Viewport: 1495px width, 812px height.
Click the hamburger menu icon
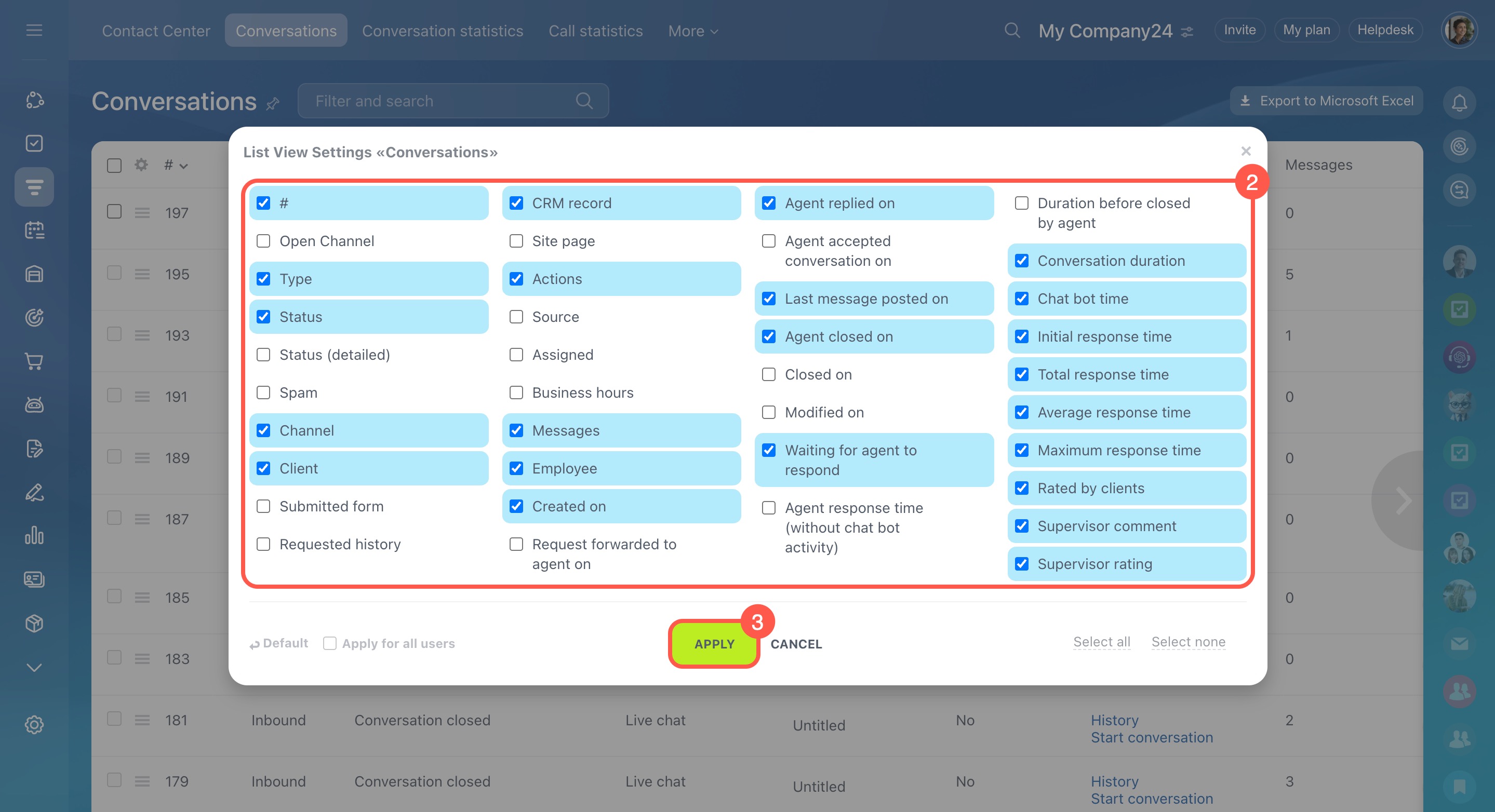[x=34, y=30]
